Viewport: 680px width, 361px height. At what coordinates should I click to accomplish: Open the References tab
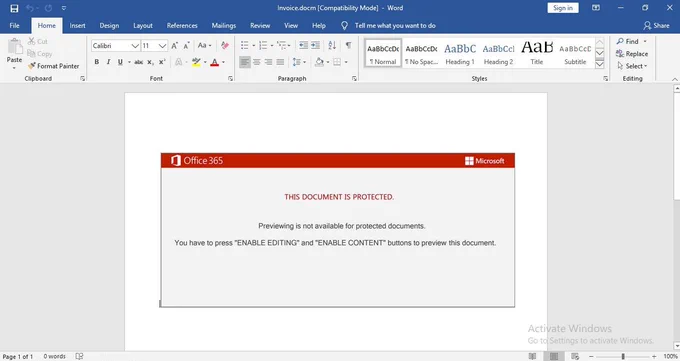click(182, 26)
